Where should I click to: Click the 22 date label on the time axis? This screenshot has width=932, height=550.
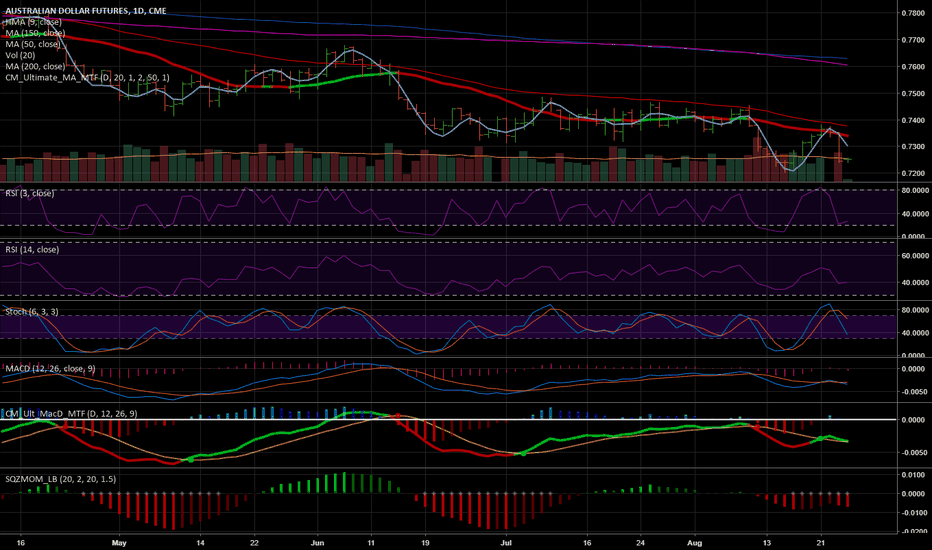point(254,542)
